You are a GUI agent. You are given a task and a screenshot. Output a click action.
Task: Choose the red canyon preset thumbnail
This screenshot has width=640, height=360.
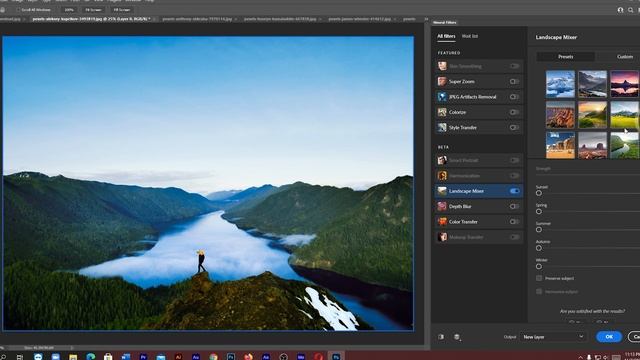coord(560,115)
